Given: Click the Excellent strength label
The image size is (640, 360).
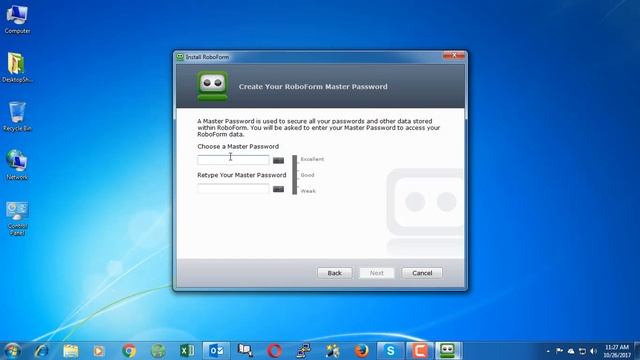Looking at the screenshot, I should (312, 159).
